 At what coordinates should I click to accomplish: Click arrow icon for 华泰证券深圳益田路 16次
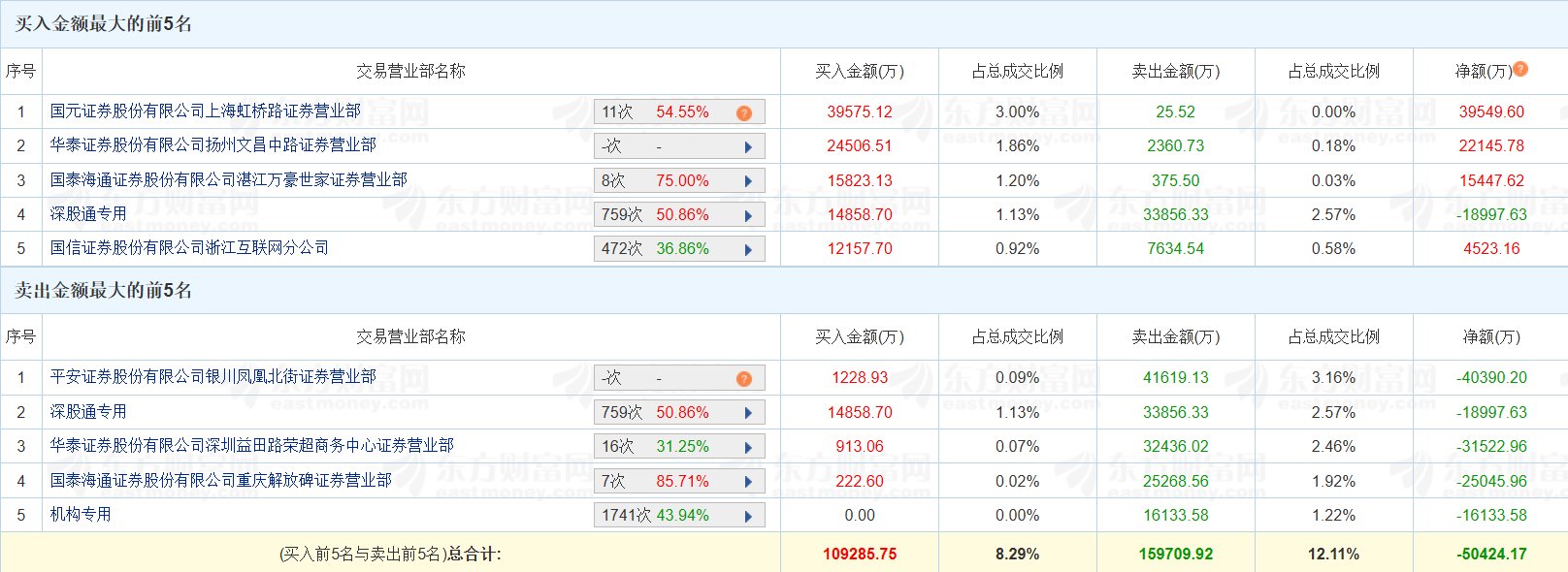pyautogui.click(x=748, y=448)
